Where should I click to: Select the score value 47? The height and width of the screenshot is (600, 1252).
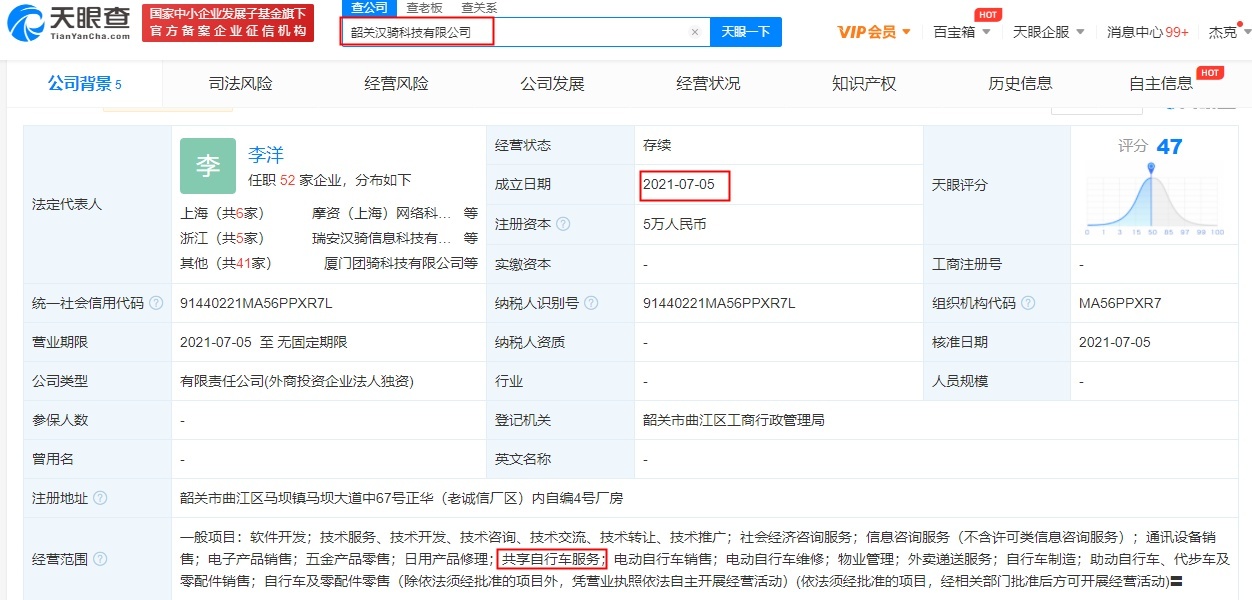tap(1169, 147)
